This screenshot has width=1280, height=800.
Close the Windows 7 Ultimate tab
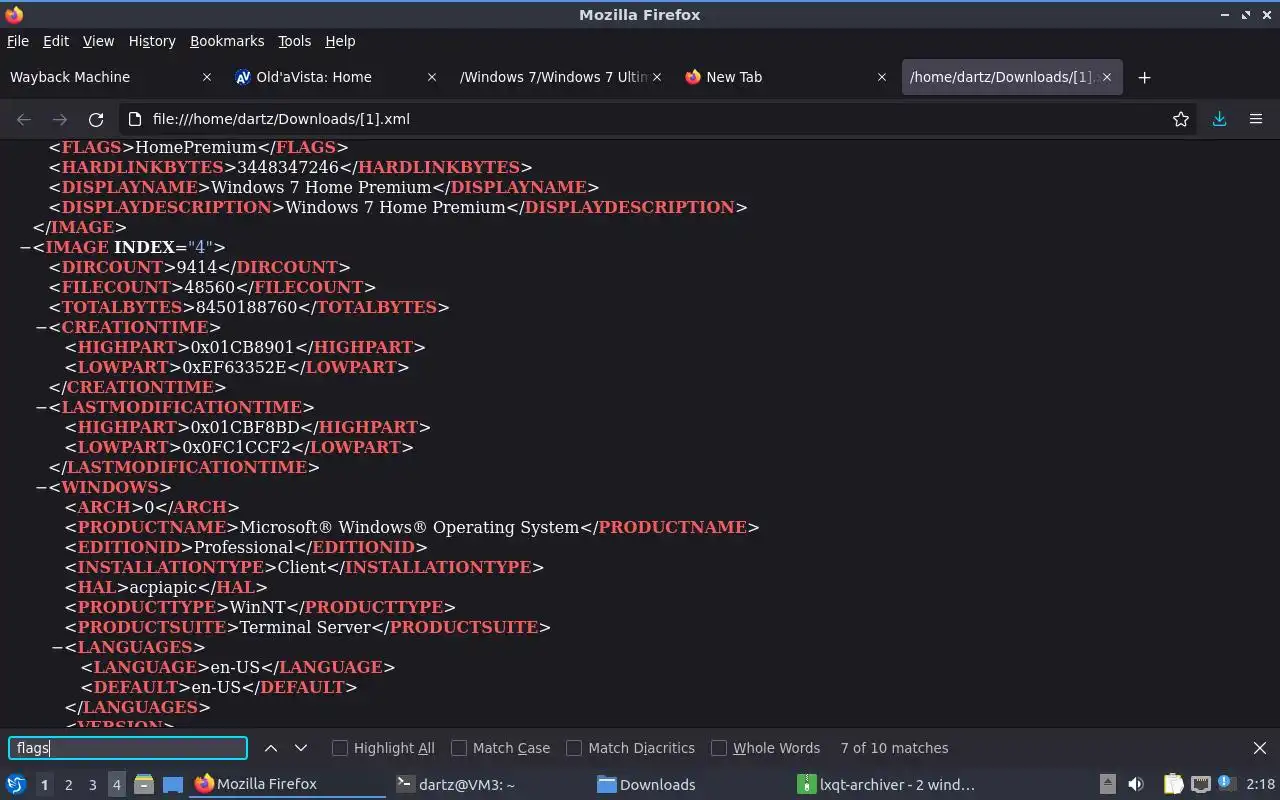tap(657, 77)
